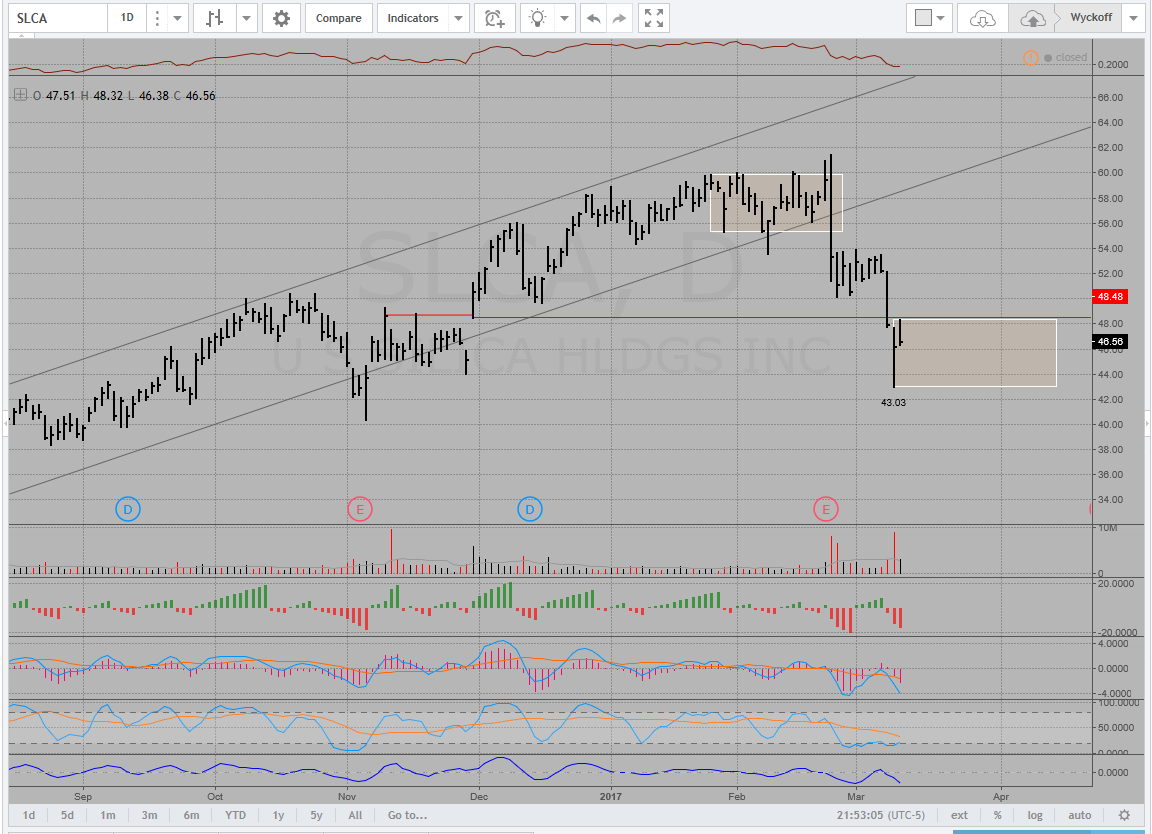Click the Compare button
The width and height of the screenshot is (1152, 834).
point(339,18)
